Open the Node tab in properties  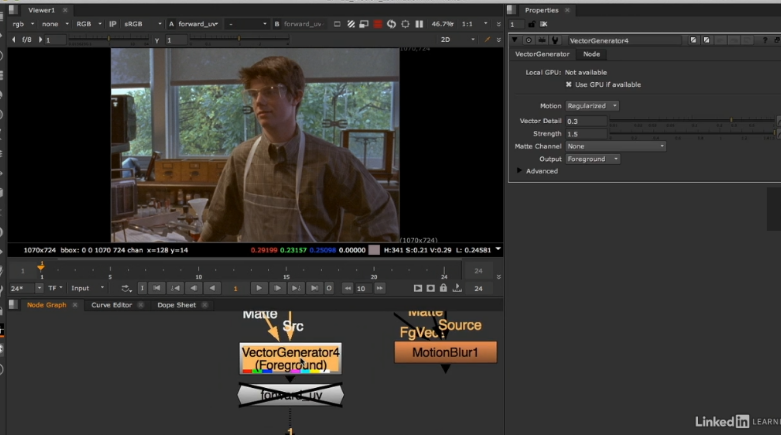(x=591, y=54)
